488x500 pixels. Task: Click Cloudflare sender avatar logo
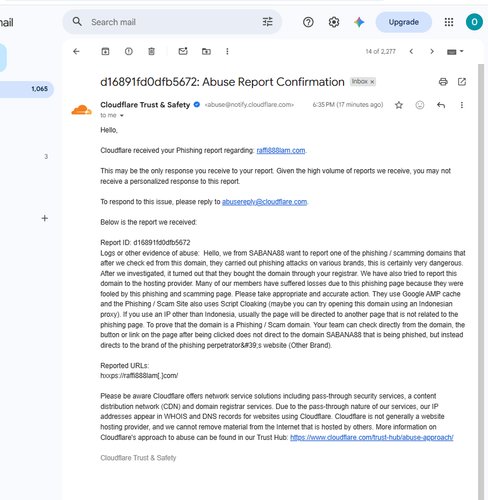click(81, 110)
